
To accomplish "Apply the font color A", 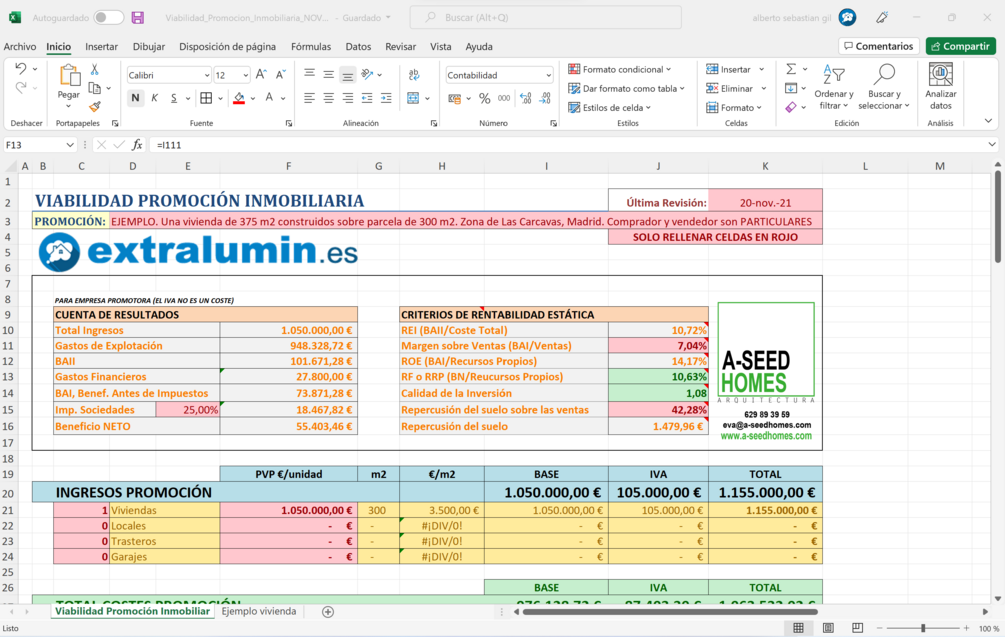I will [x=269, y=98].
